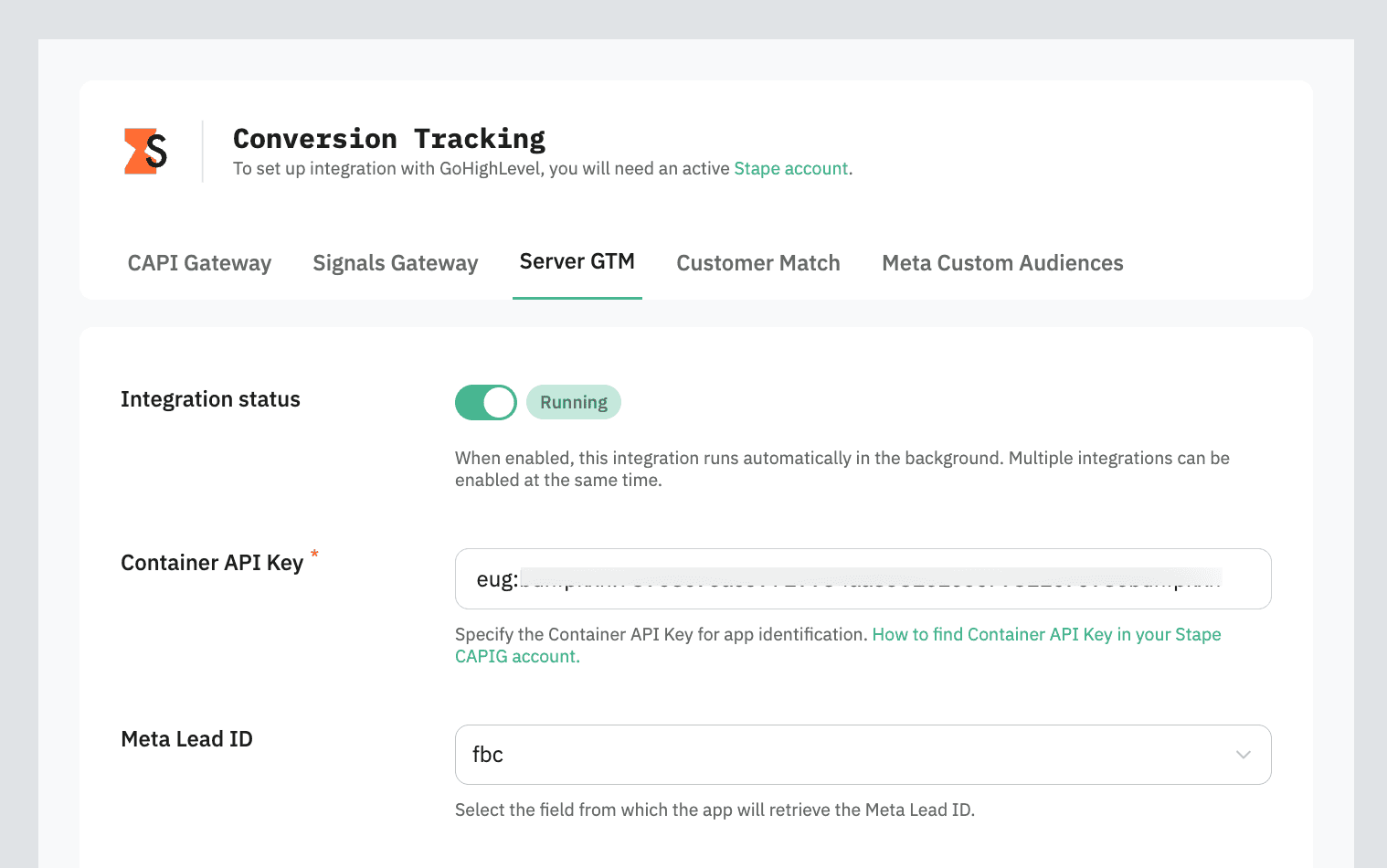Click the 'When enabled, this integration runs' description
Image resolution: width=1387 pixels, height=868 pixels.
(842, 469)
